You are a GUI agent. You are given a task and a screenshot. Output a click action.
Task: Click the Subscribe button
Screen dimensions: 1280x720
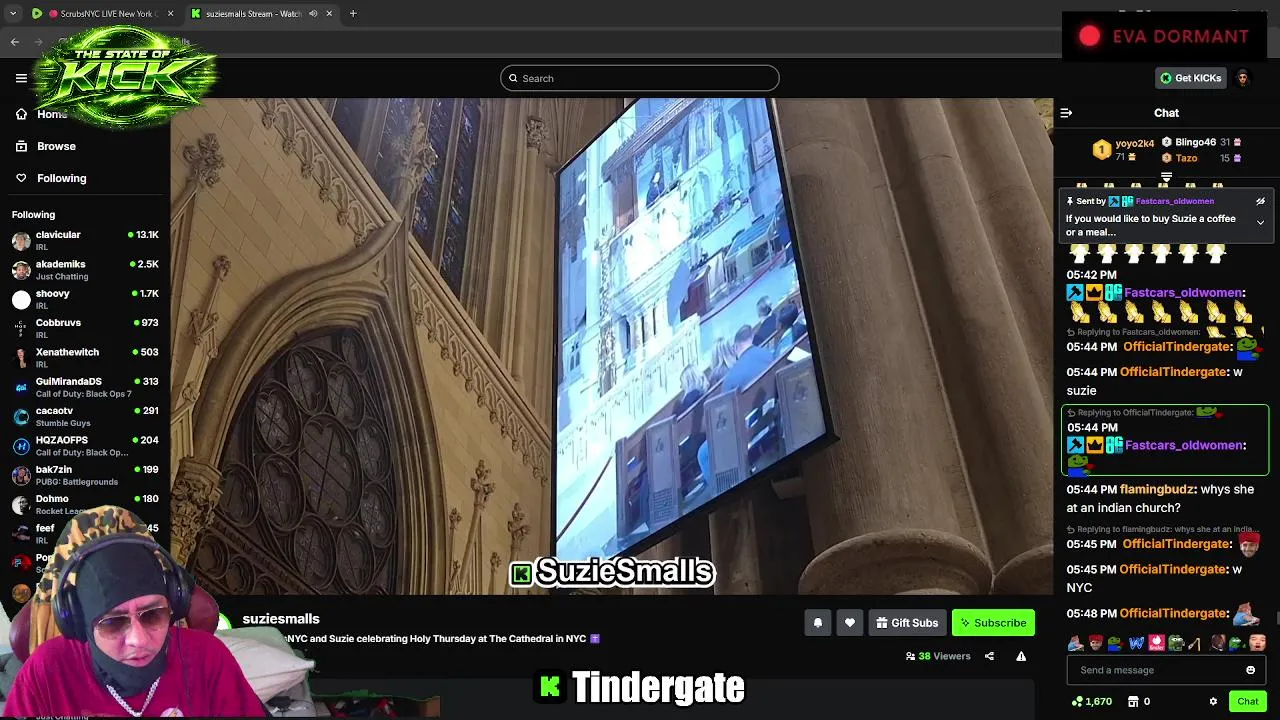pyautogui.click(x=993, y=623)
